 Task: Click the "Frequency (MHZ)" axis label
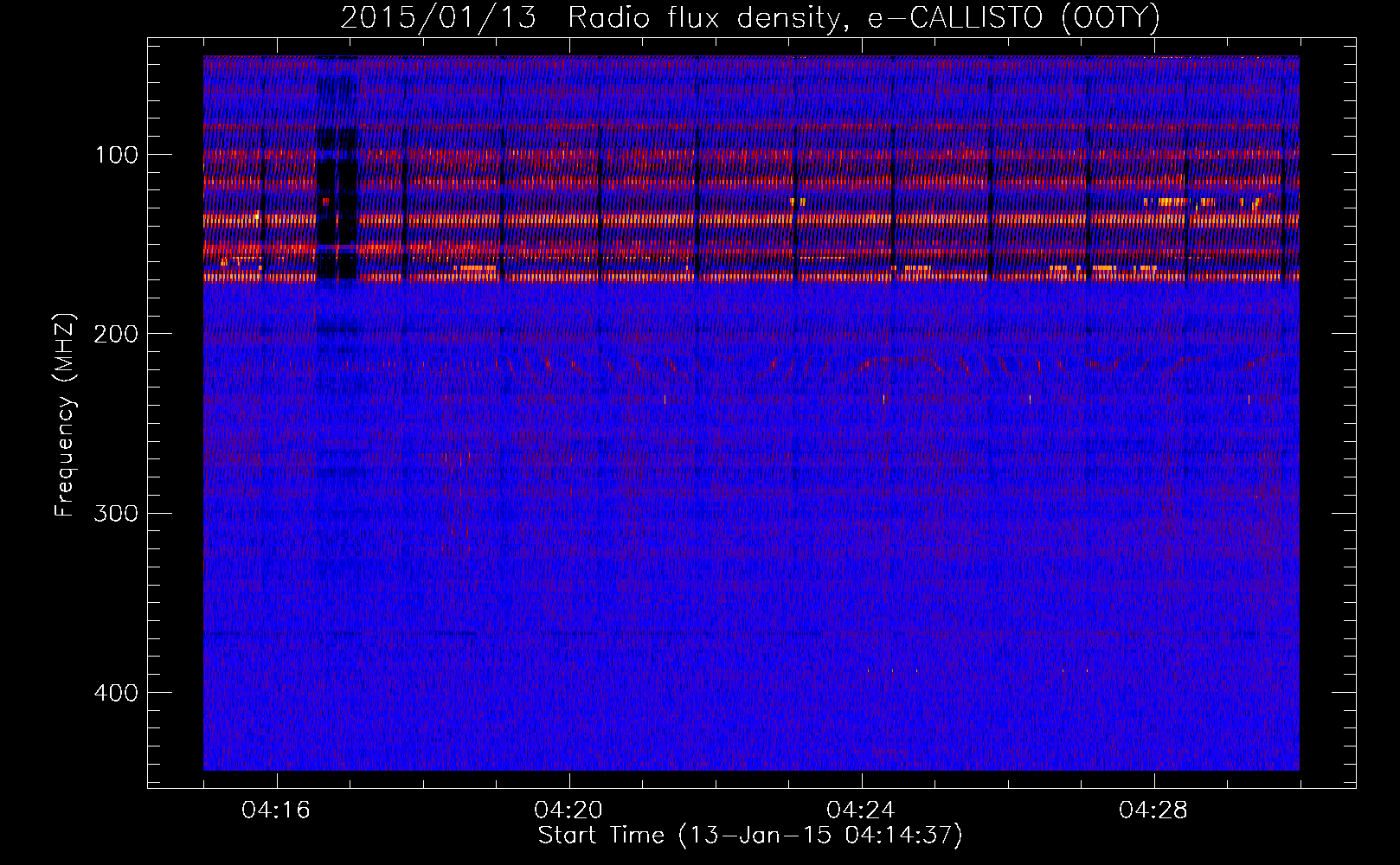tap(65, 415)
